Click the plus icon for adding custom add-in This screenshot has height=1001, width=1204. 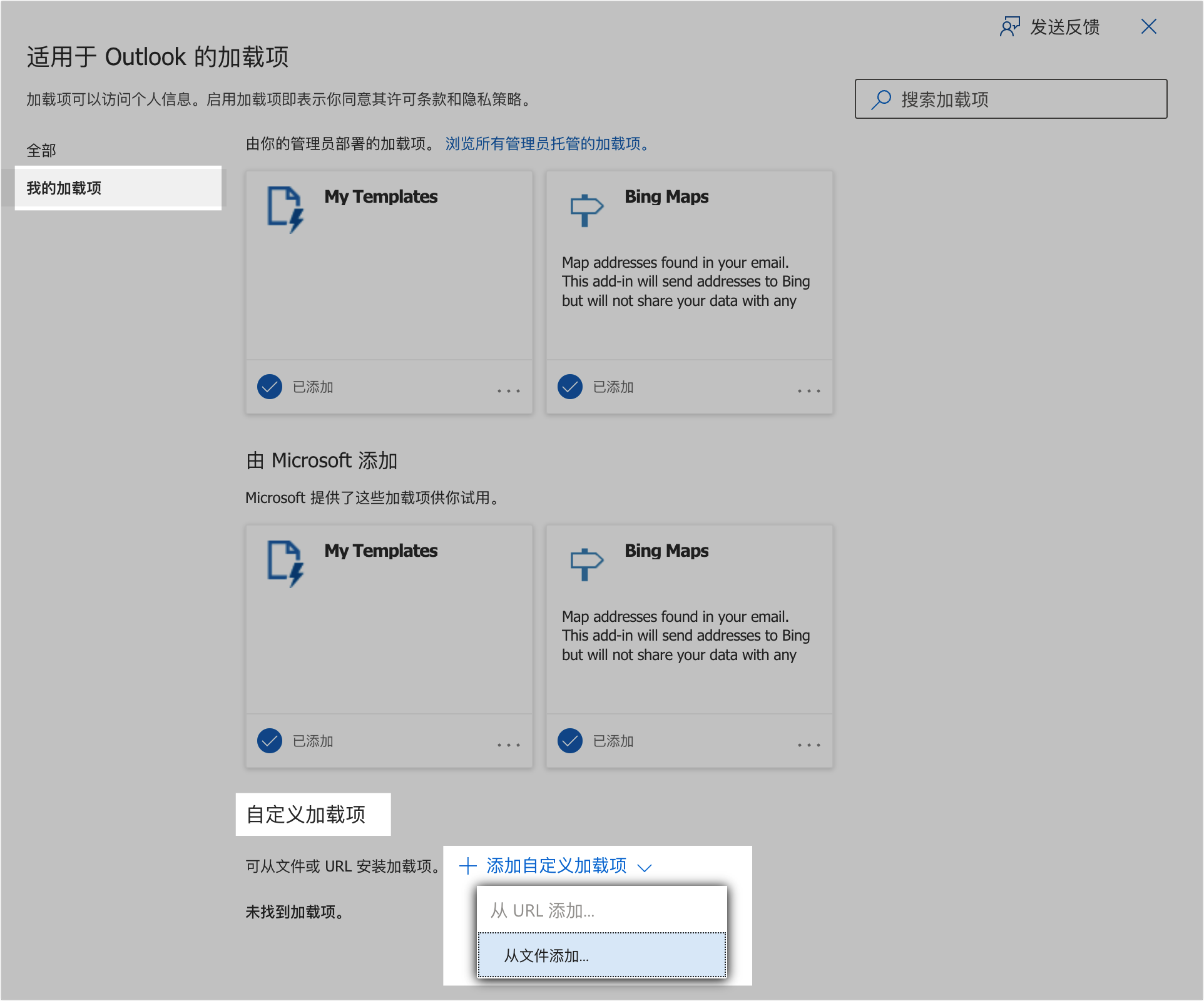(x=467, y=866)
